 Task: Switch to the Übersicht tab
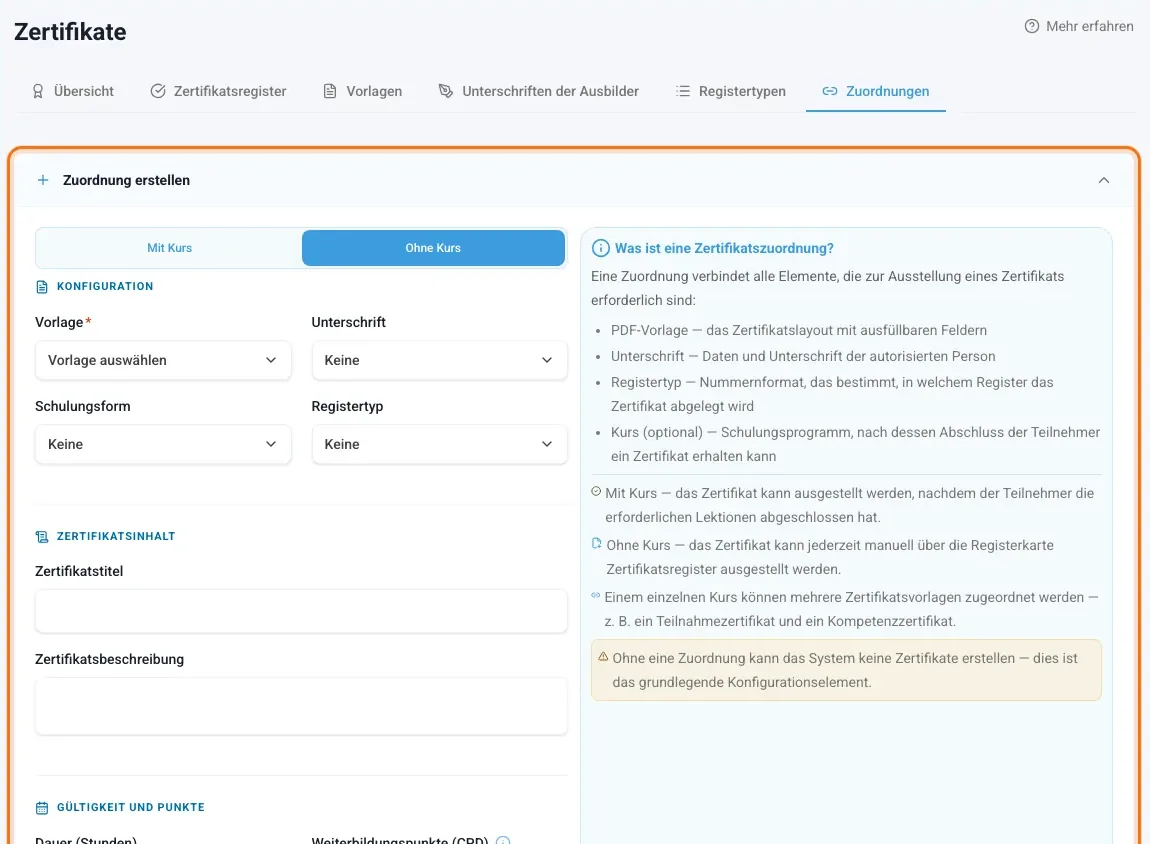pos(73,92)
